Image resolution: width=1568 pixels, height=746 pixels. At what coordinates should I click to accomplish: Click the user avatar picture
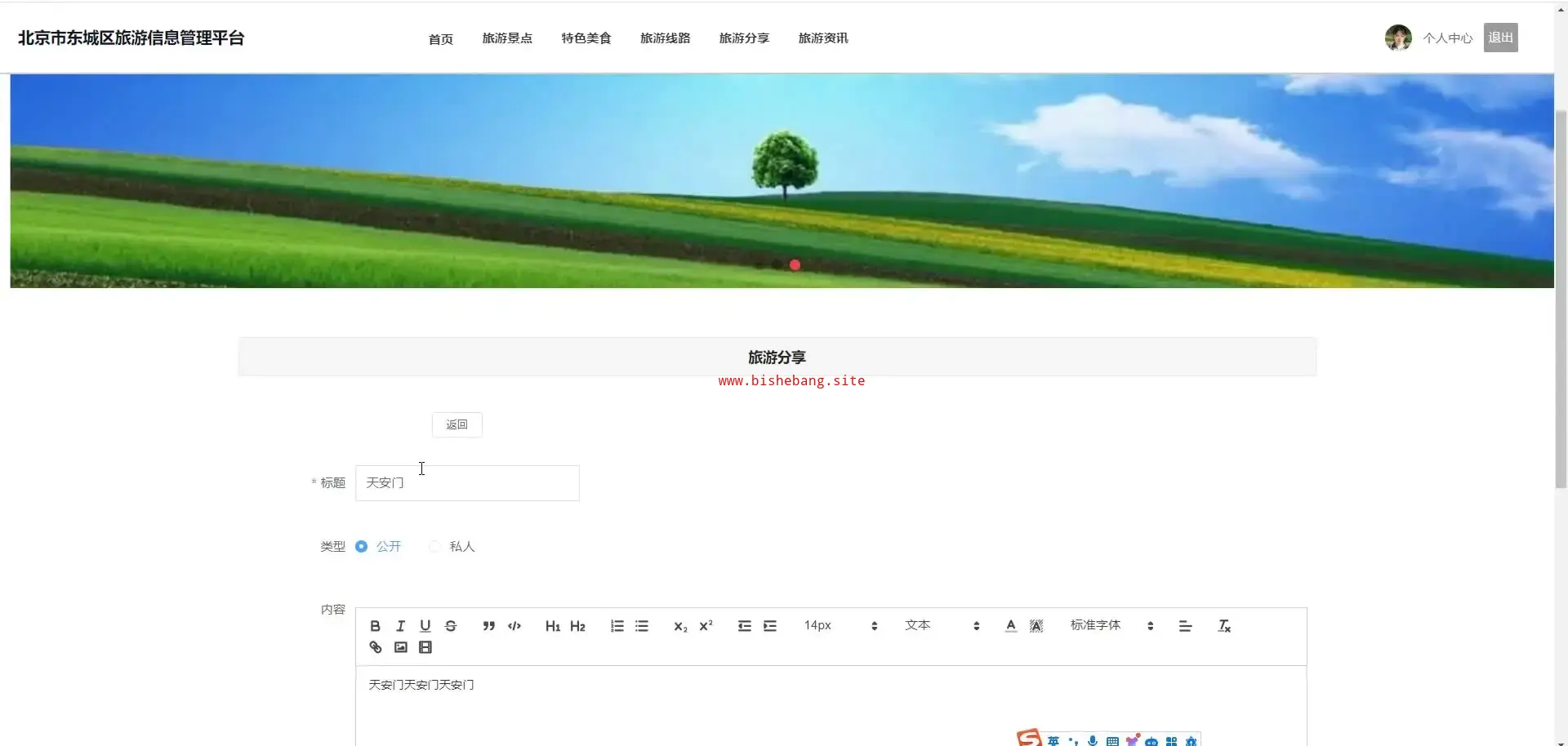pos(1398,38)
